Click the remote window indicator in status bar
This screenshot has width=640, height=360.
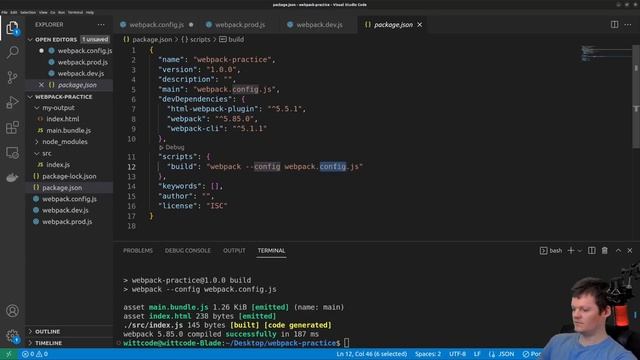point(9,354)
